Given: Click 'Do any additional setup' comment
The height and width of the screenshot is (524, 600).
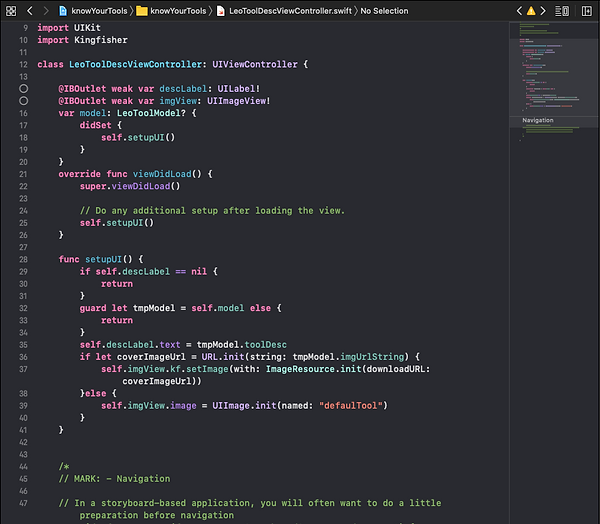Looking at the screenshot, I should [x=212, y=211].
